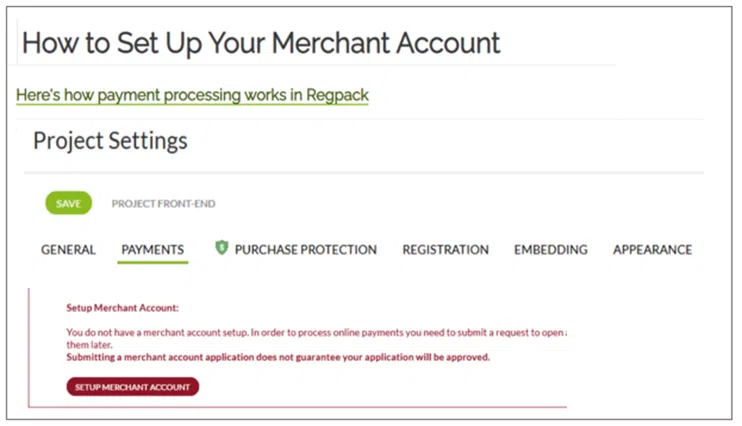Switch to the GENERAL tab
Screen dimensions: 742x426
click(x=68, y=250)
